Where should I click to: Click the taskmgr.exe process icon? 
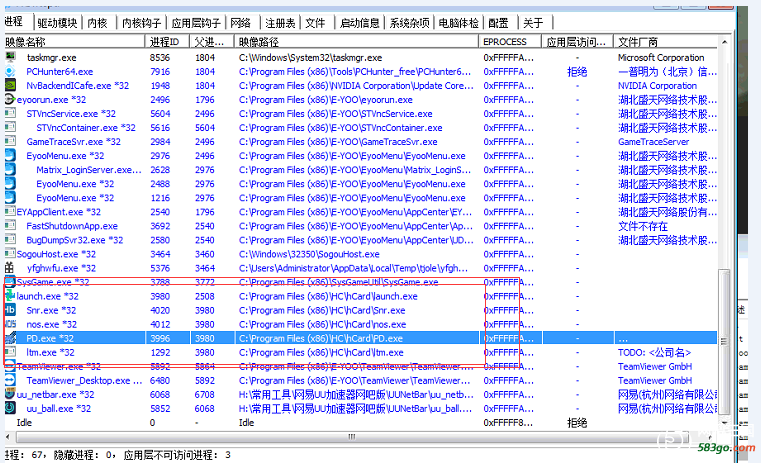(x=10, y=57)
